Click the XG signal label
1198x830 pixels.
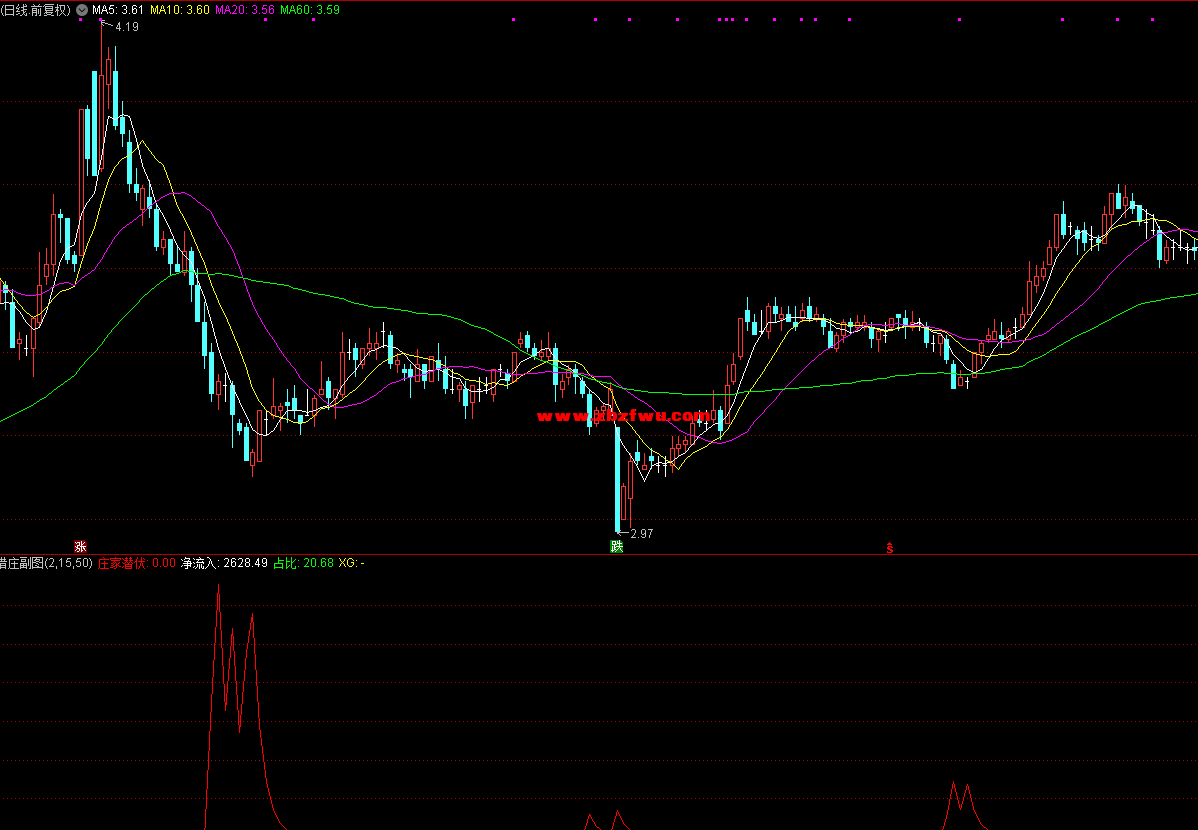(x=351, y=564)
